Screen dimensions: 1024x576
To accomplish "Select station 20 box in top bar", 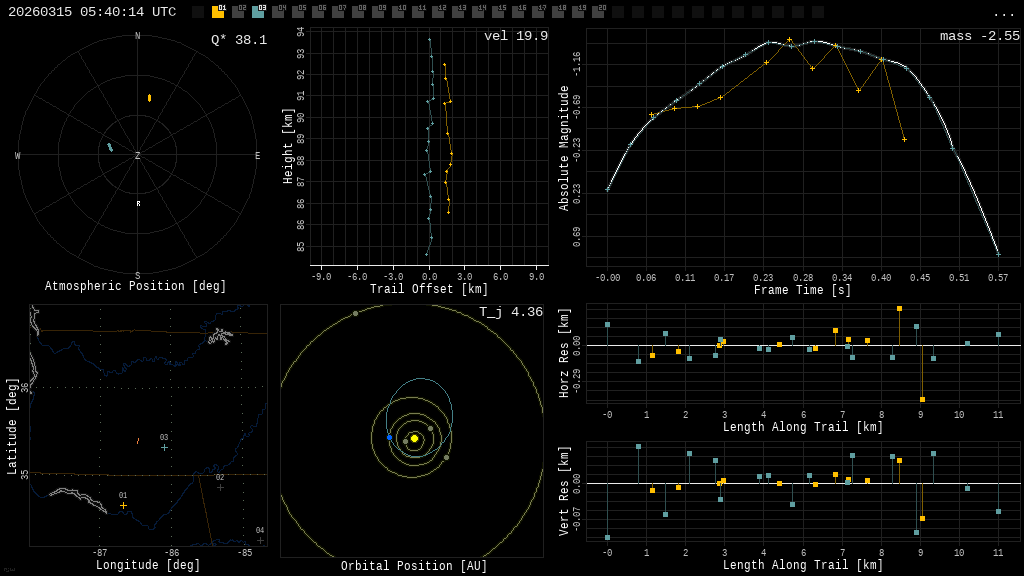I will coord(598,12).
